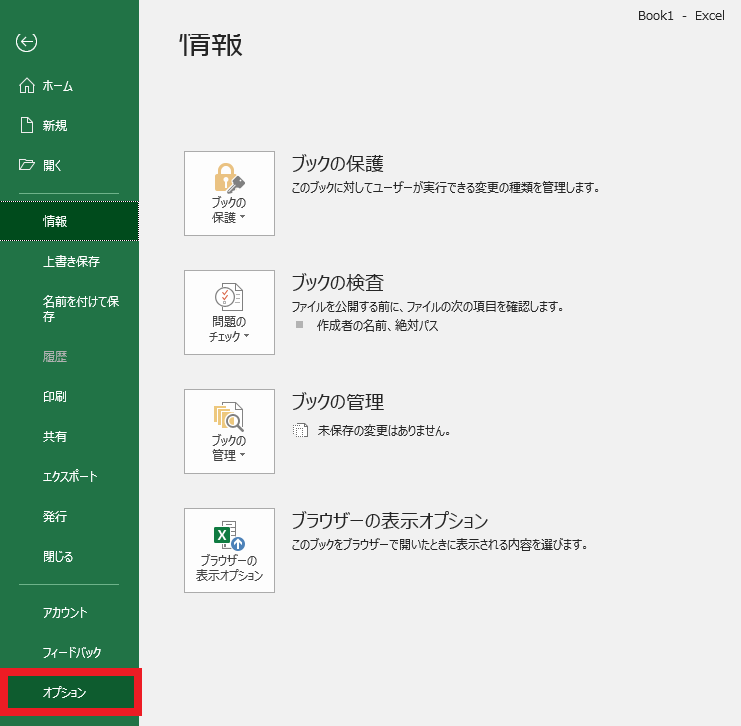741x726 pixels.
Task: Open オプション in the sidebar
Action: pos(71,692)
